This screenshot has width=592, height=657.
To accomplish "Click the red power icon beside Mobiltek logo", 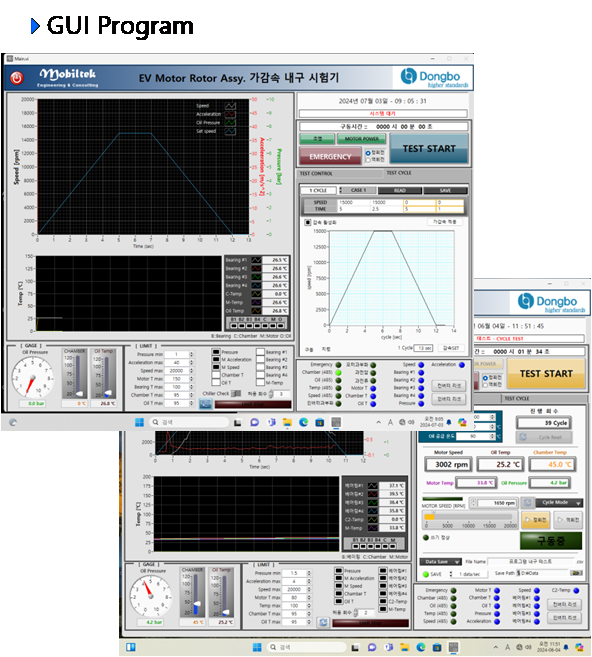I will tap(17, 78).
